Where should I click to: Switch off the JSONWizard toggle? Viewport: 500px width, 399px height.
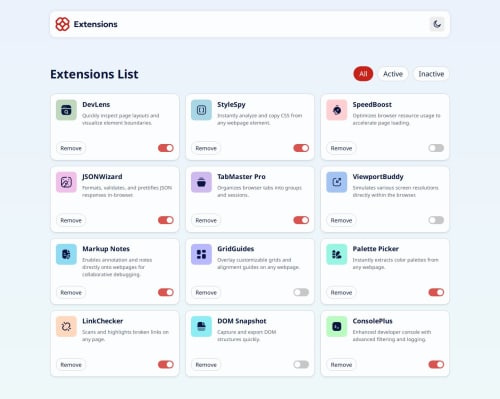(166, 220)
